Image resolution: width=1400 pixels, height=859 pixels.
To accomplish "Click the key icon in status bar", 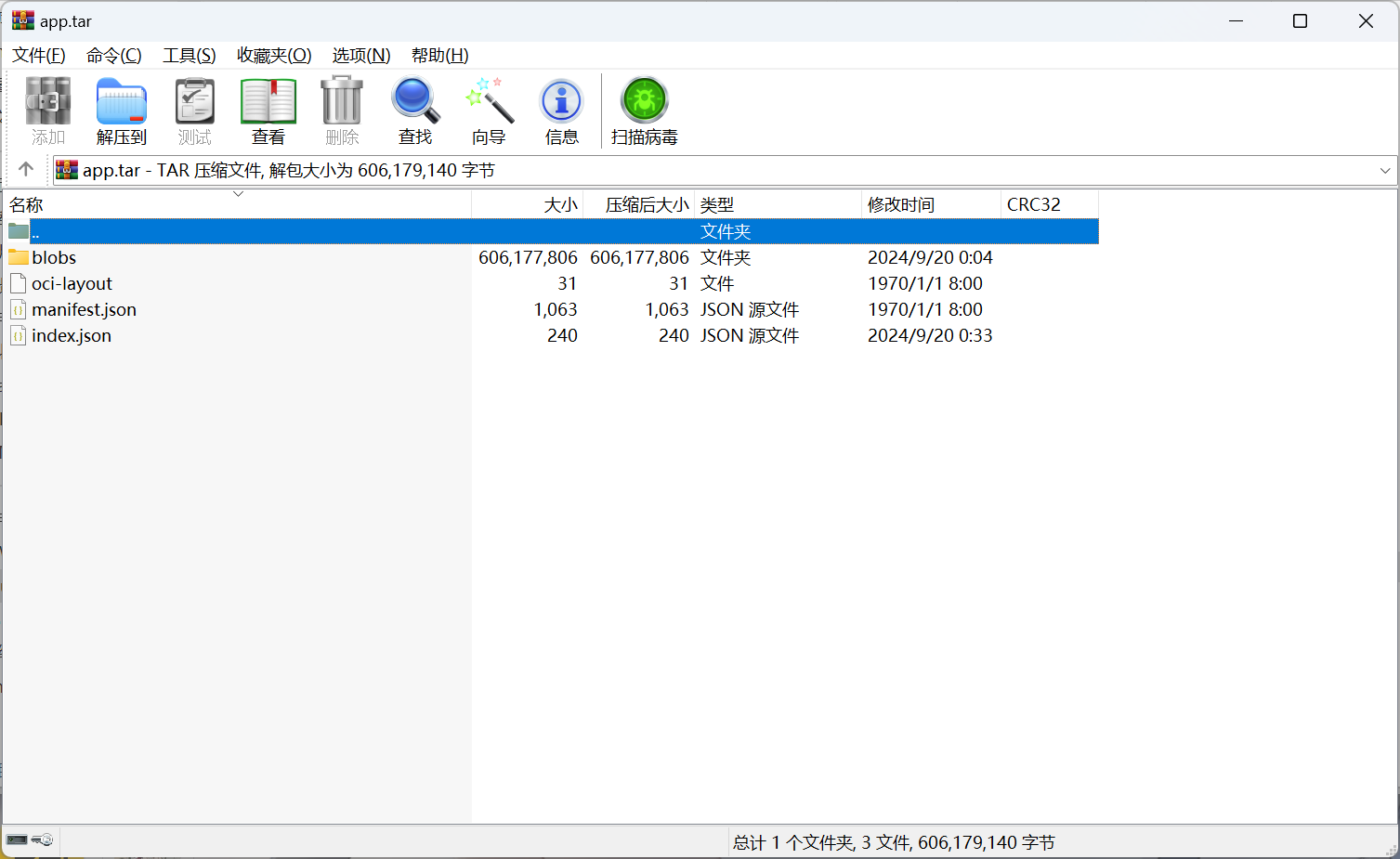I will coord(43,839).
